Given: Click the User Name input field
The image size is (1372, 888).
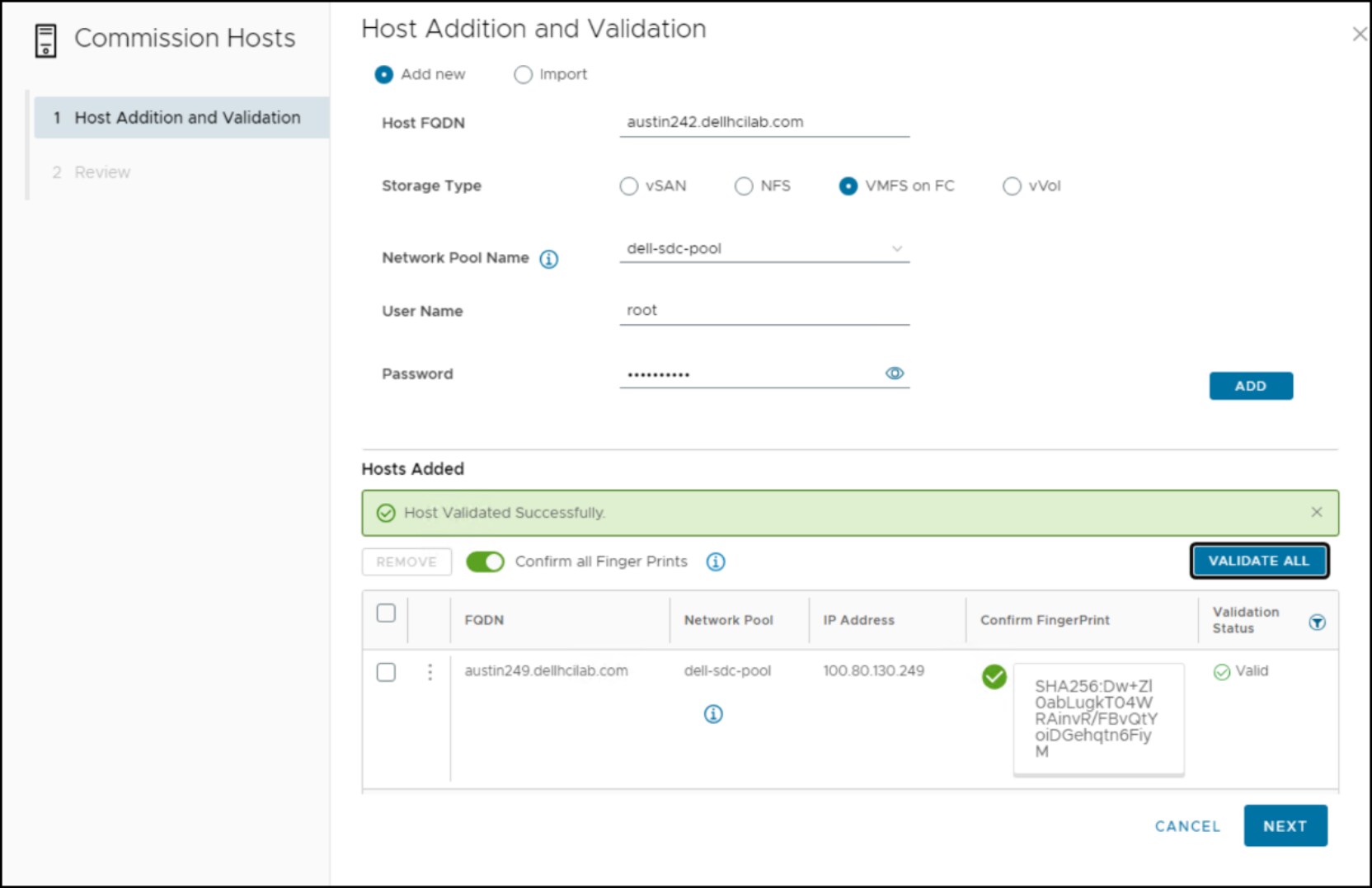Looking at the screenshot, I should click(764, 311).
